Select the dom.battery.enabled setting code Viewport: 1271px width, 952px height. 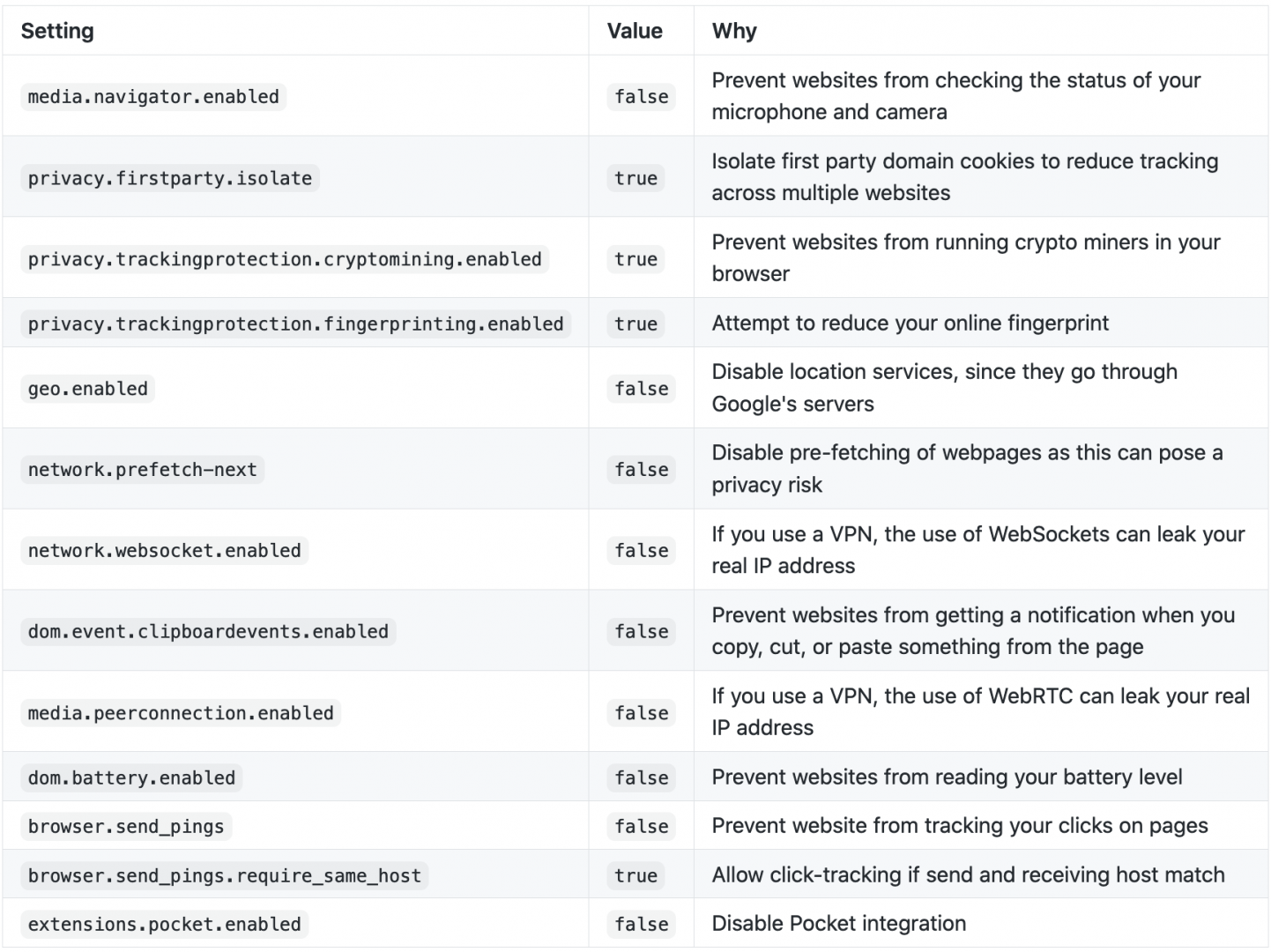click(131, 778)
